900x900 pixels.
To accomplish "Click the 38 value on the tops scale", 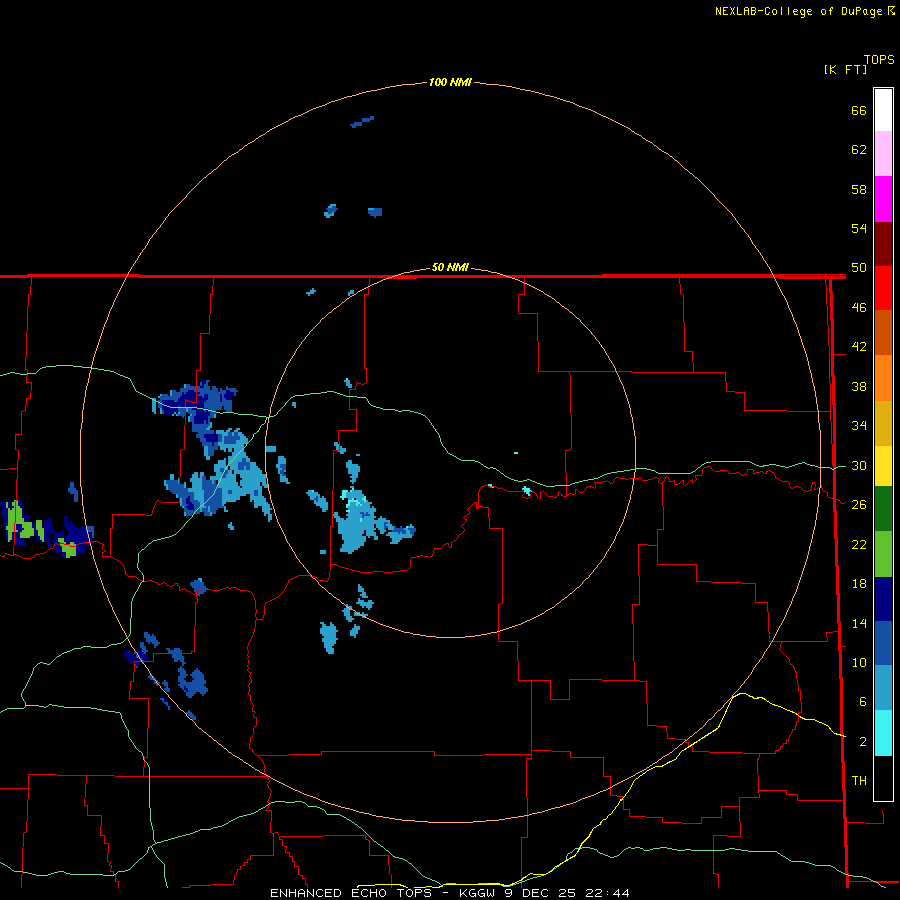I will [859, 386].
